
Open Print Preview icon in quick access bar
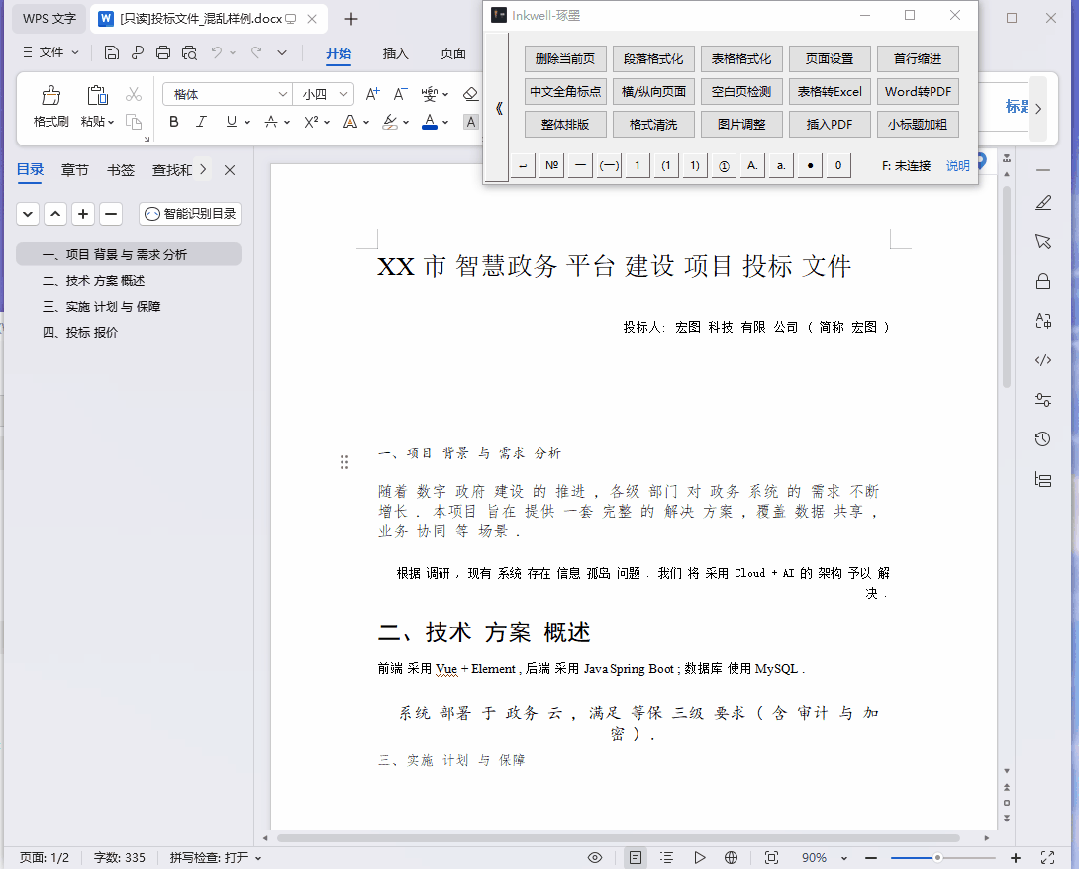[x=189, y=52]
